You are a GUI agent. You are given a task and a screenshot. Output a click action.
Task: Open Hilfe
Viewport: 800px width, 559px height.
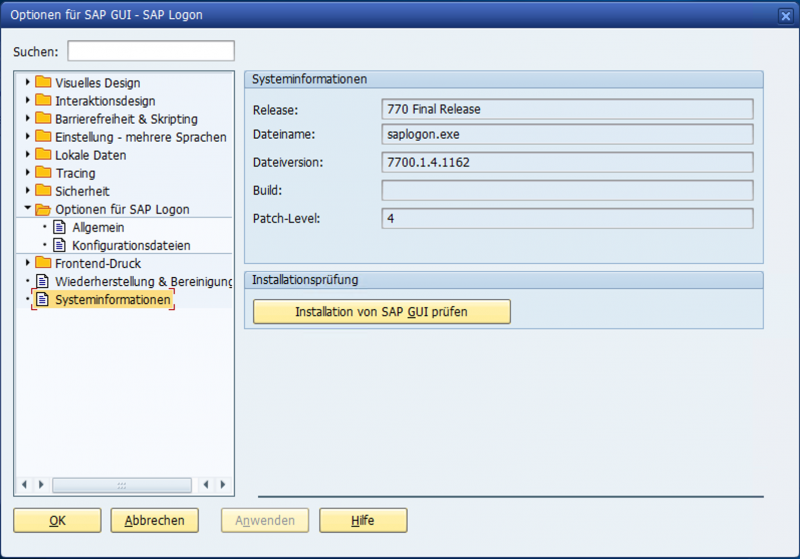pos(363,520)
